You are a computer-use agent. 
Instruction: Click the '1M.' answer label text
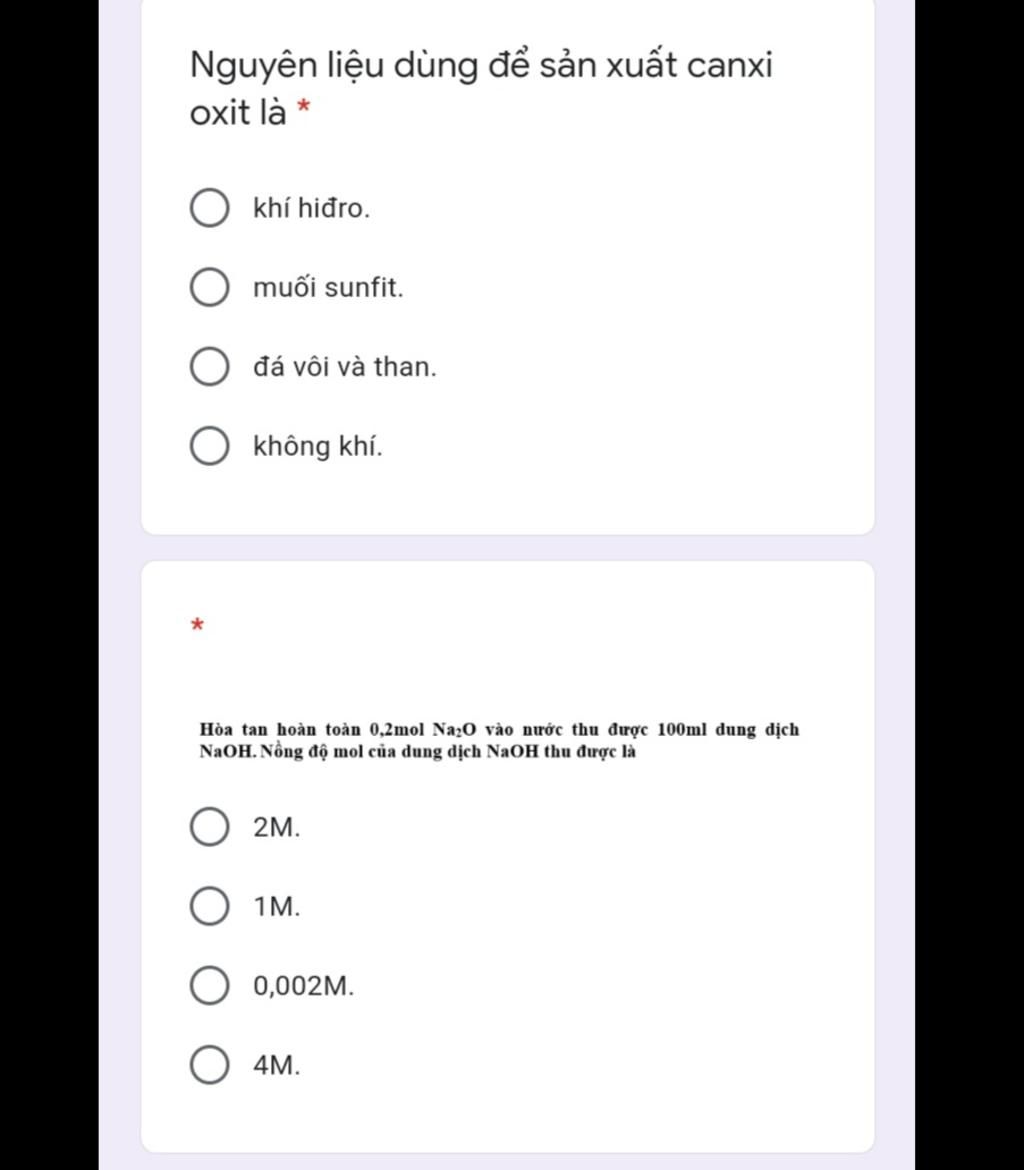[x=277, y=907]
